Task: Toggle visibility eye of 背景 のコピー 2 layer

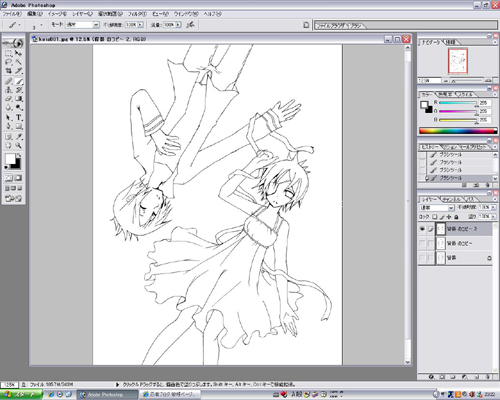Action: (x=422, y=229)
